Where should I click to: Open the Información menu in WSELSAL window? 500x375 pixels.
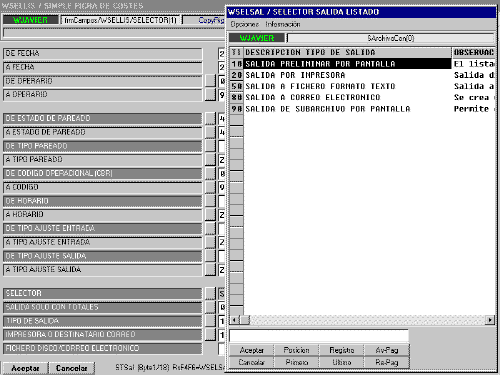pyautogui.click(x=283, y=24)
